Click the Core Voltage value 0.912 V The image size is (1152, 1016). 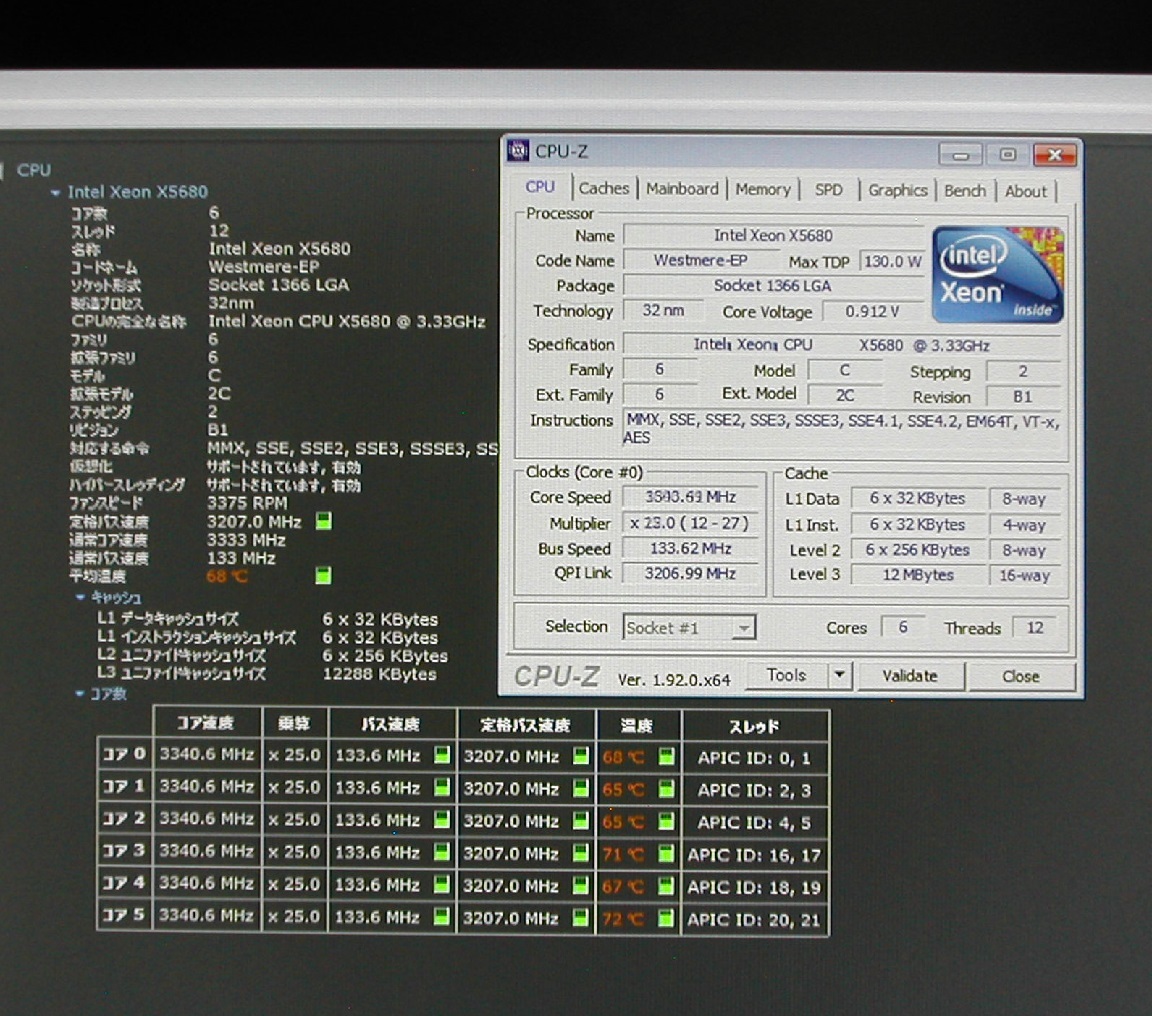pyautogui.click(x=872, y=311)
